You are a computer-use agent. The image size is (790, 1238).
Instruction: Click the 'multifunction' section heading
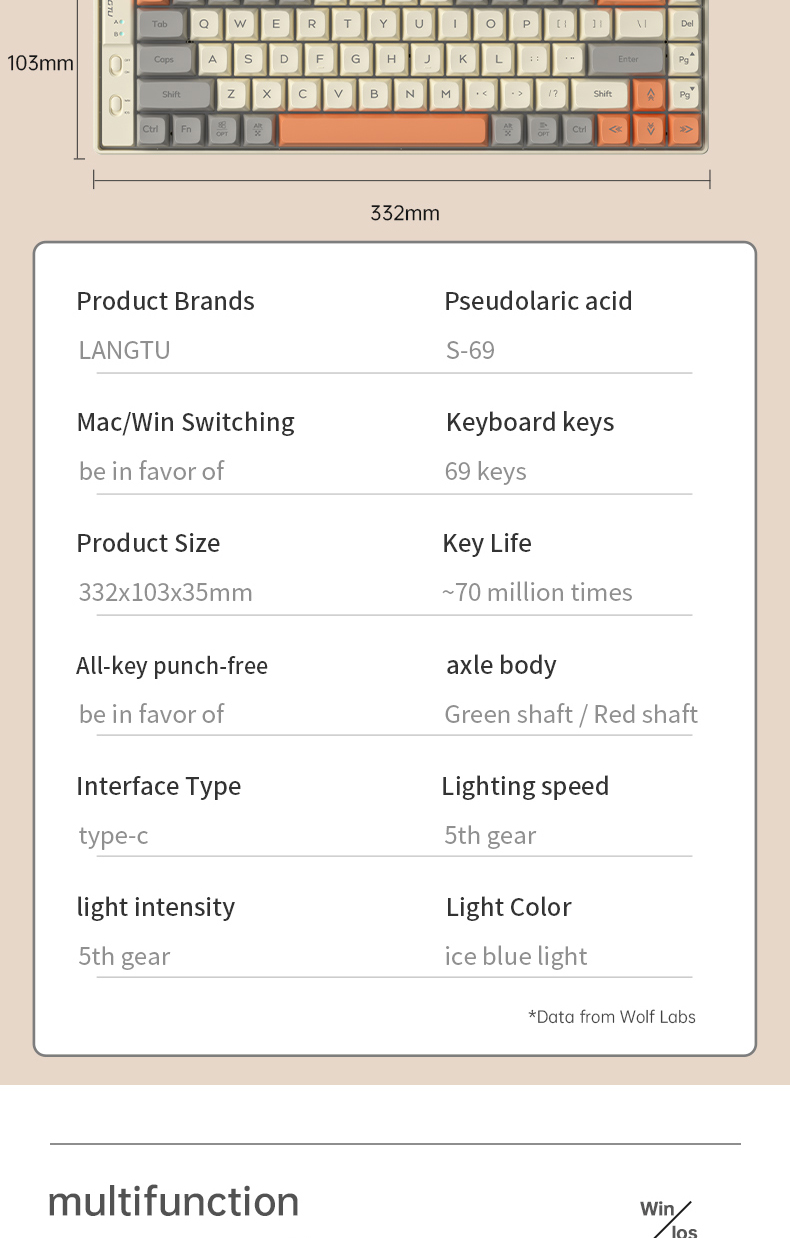pos(174,1201)
